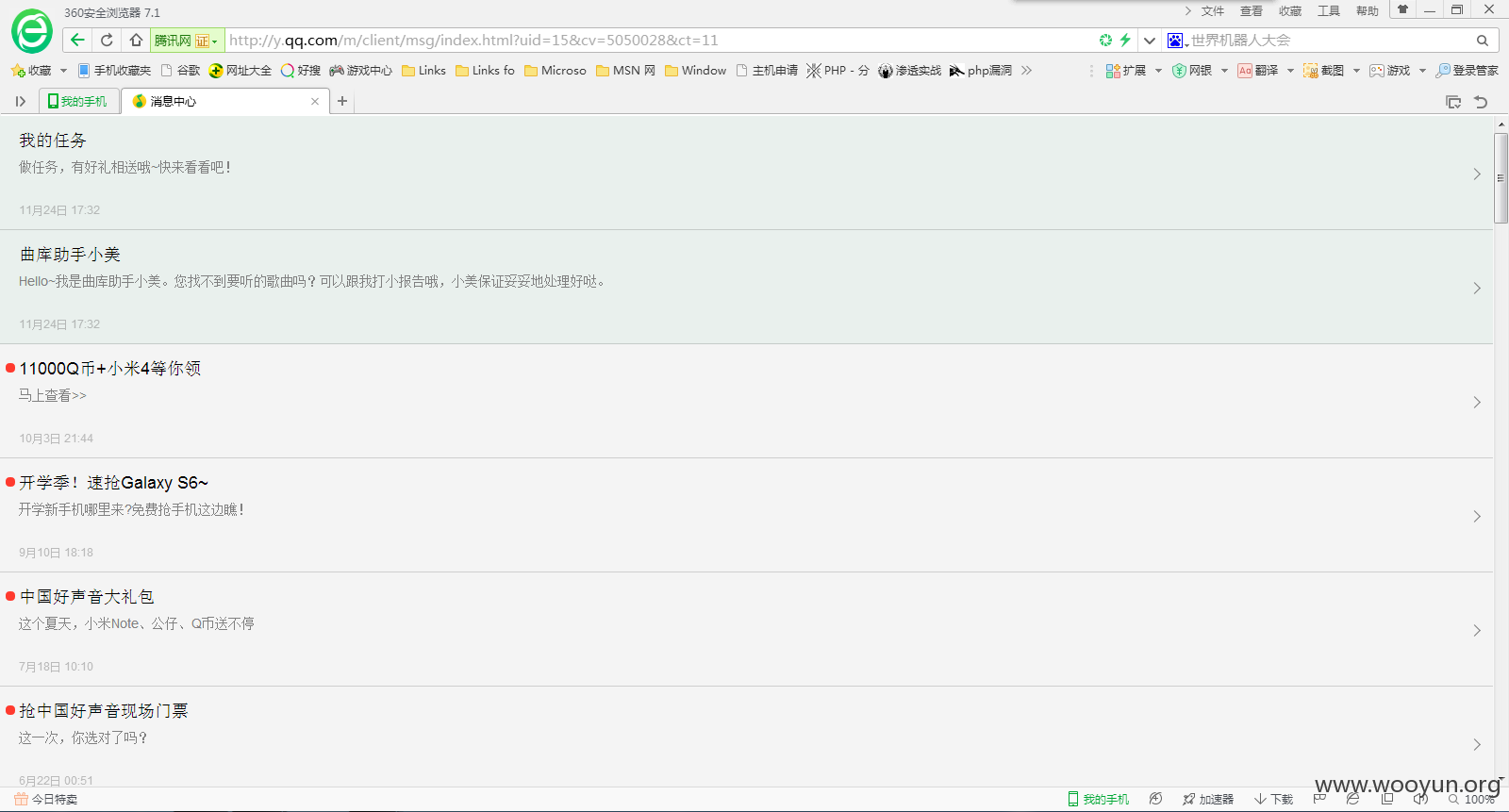Open the 扩展 extensions button
This screenshot has height=812, width=1509.
pyautogui.click(x=1126, y=71)
